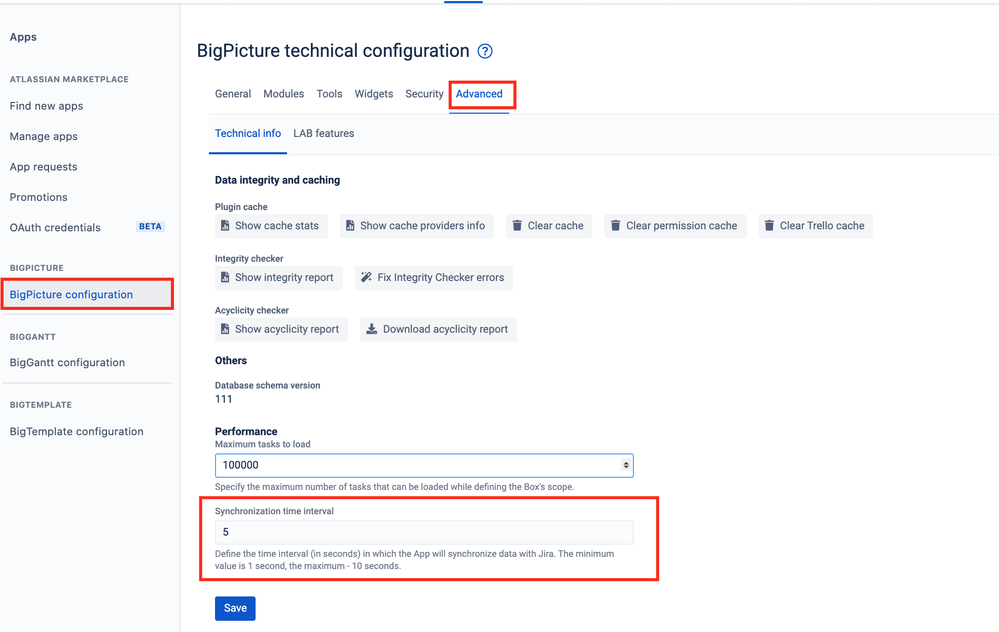Viewport: 999px width, 632px height.
Task: Click the Save button
Action: [x=235, y=608]
